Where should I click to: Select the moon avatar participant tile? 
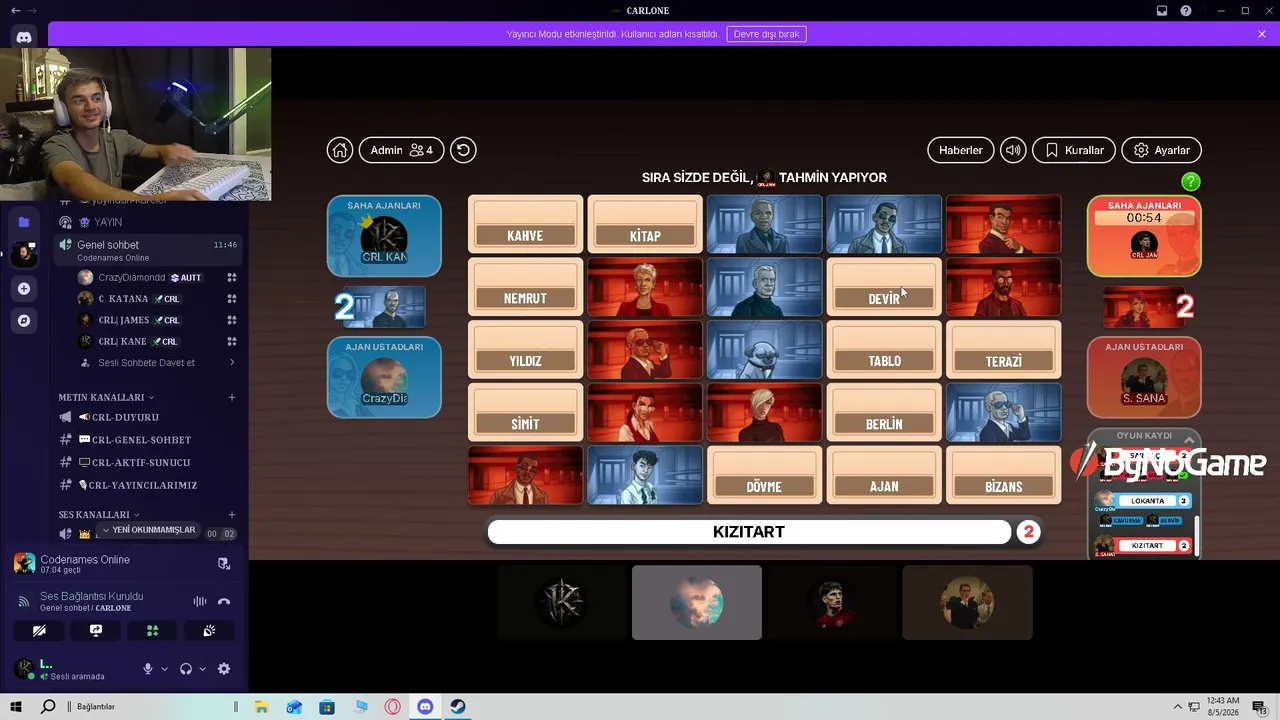pyautogui.click(x=697, y=603)
